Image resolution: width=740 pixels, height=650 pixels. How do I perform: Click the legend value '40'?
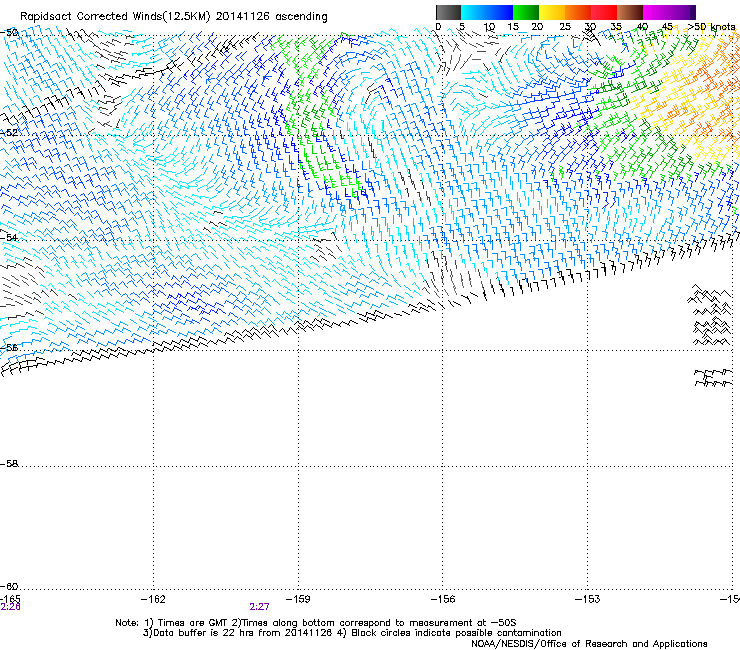(x=642, y=27)
